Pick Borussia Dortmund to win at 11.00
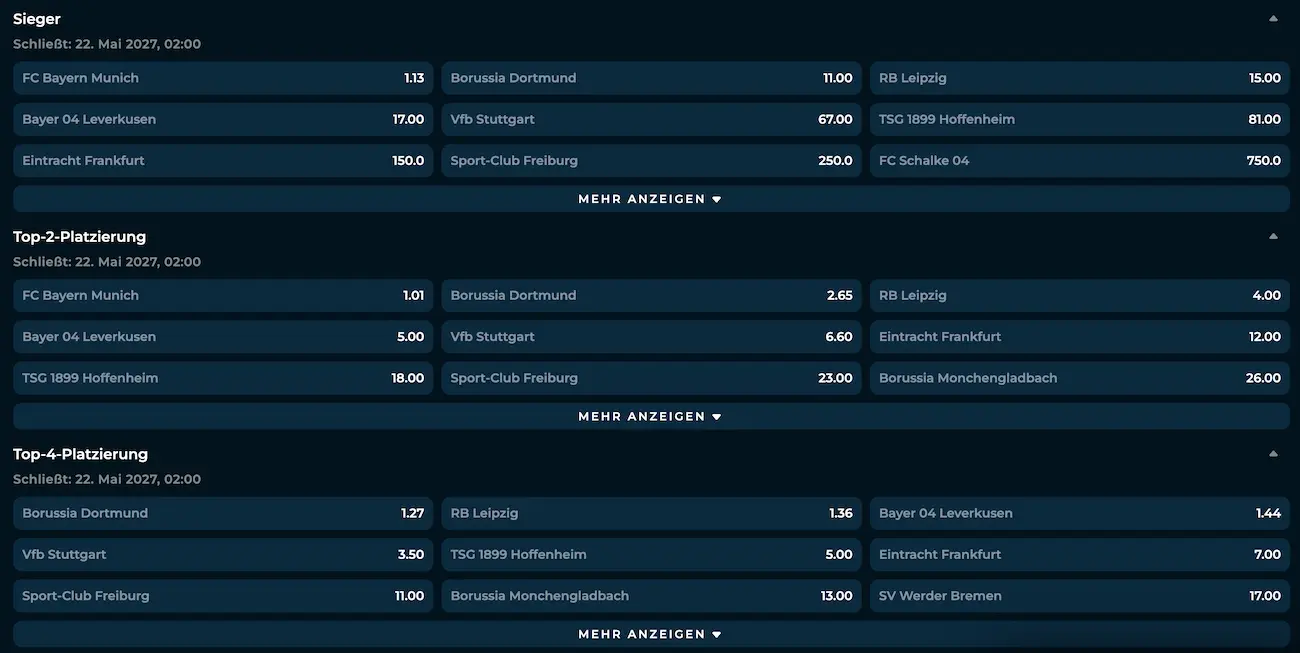Screen dimensions: 1300x653 click(x=651, y=78)
